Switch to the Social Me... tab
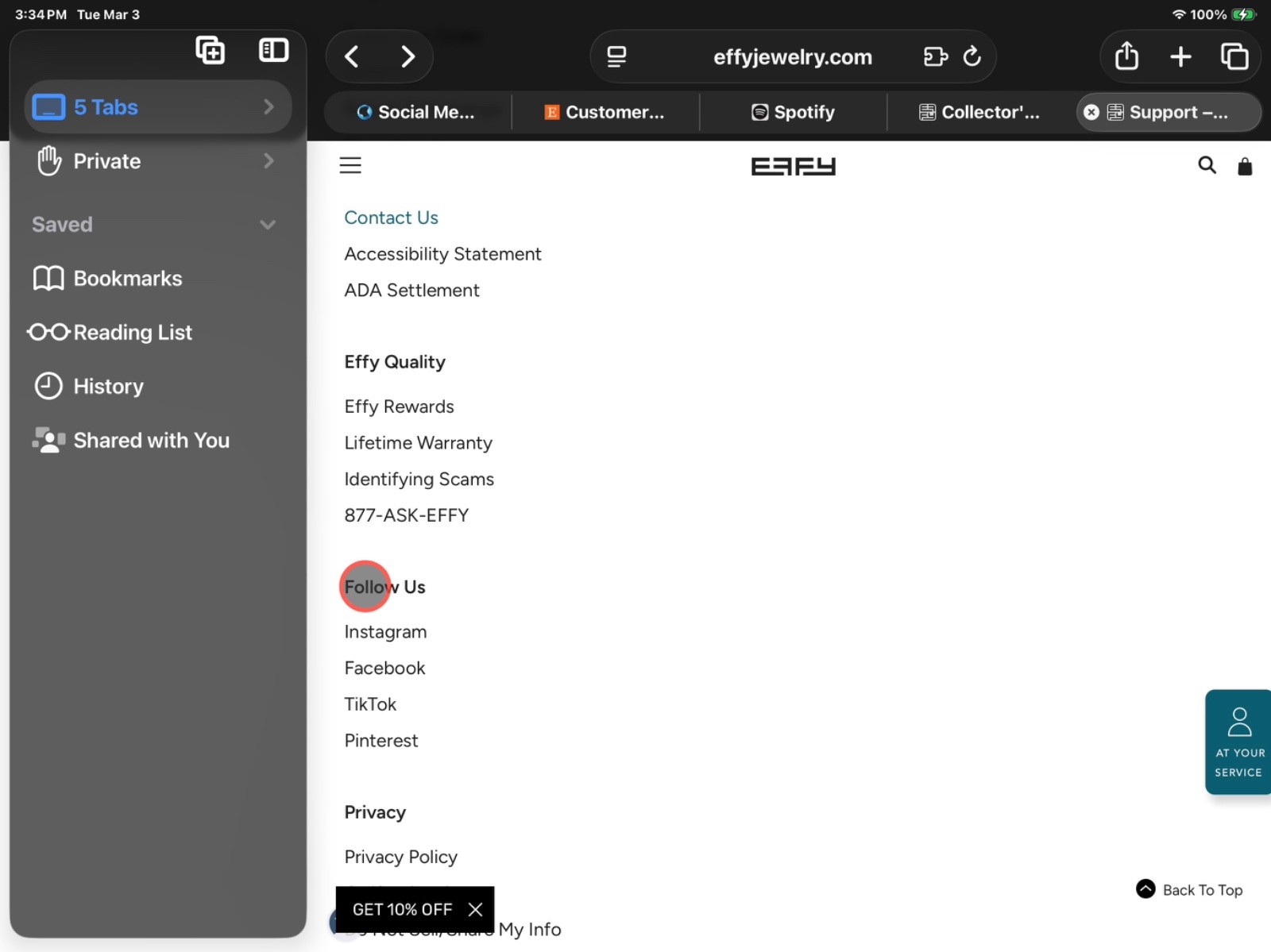 pyautogui.click(x=418, y=112)
